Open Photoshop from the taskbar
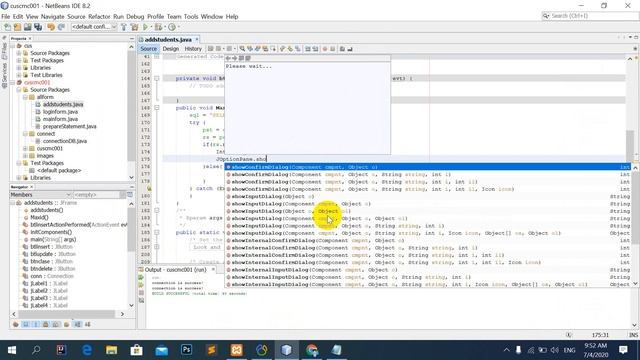This screenshot has width=640, height=360. point(186,350)
